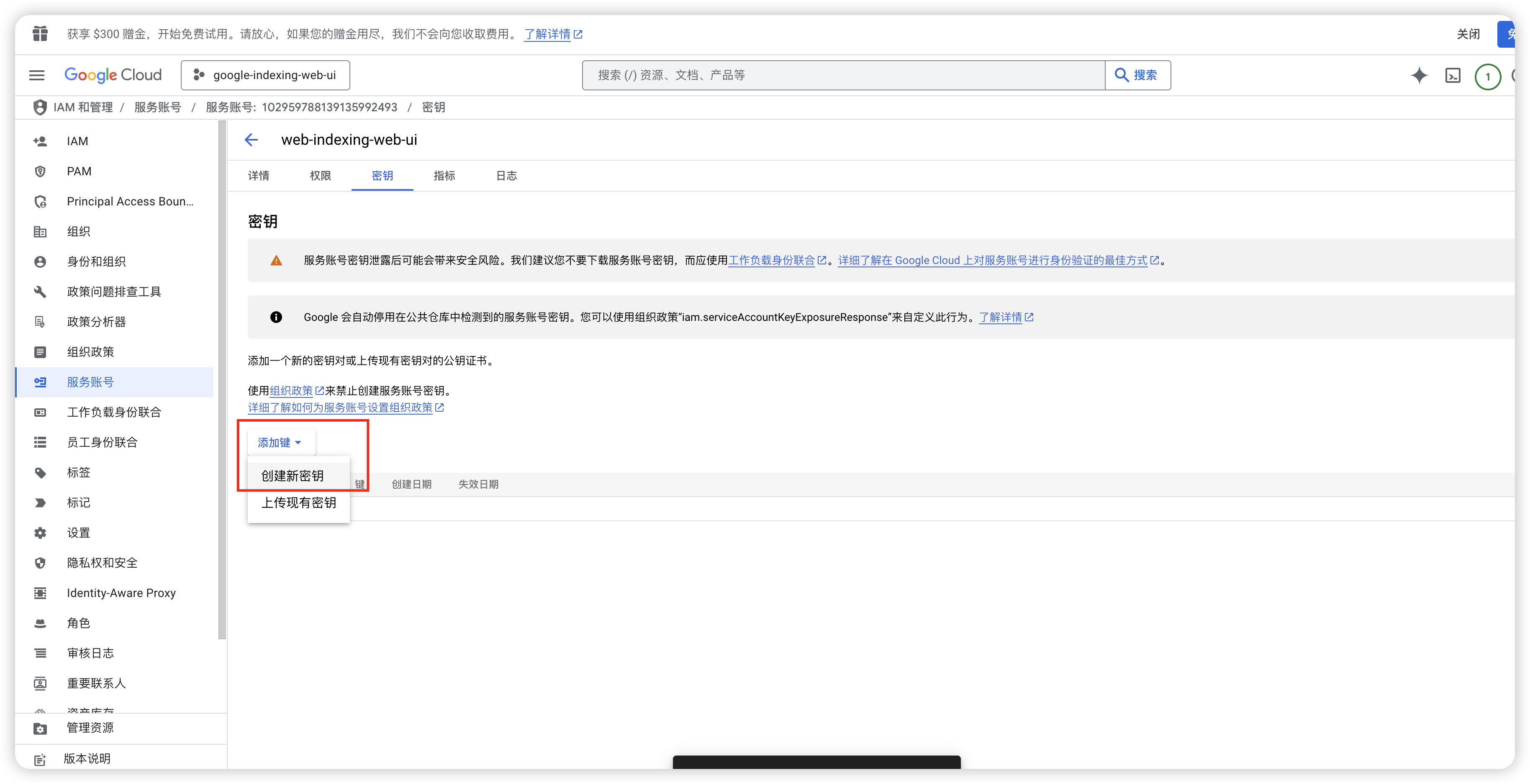The height and width of the screenshot is (784, 1530).
Task: Open the google-indexing-web-ui project picker
Action: pyautogui.click(x=265, y=75)
